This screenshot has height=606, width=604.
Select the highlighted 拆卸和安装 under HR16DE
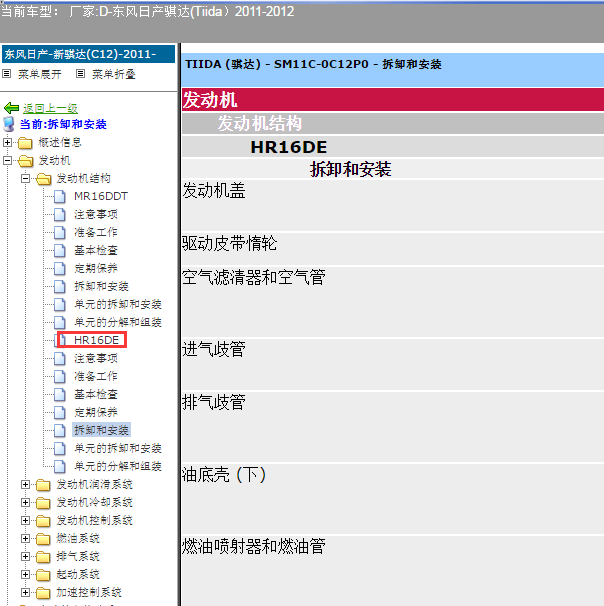click(x=101, y=430)
